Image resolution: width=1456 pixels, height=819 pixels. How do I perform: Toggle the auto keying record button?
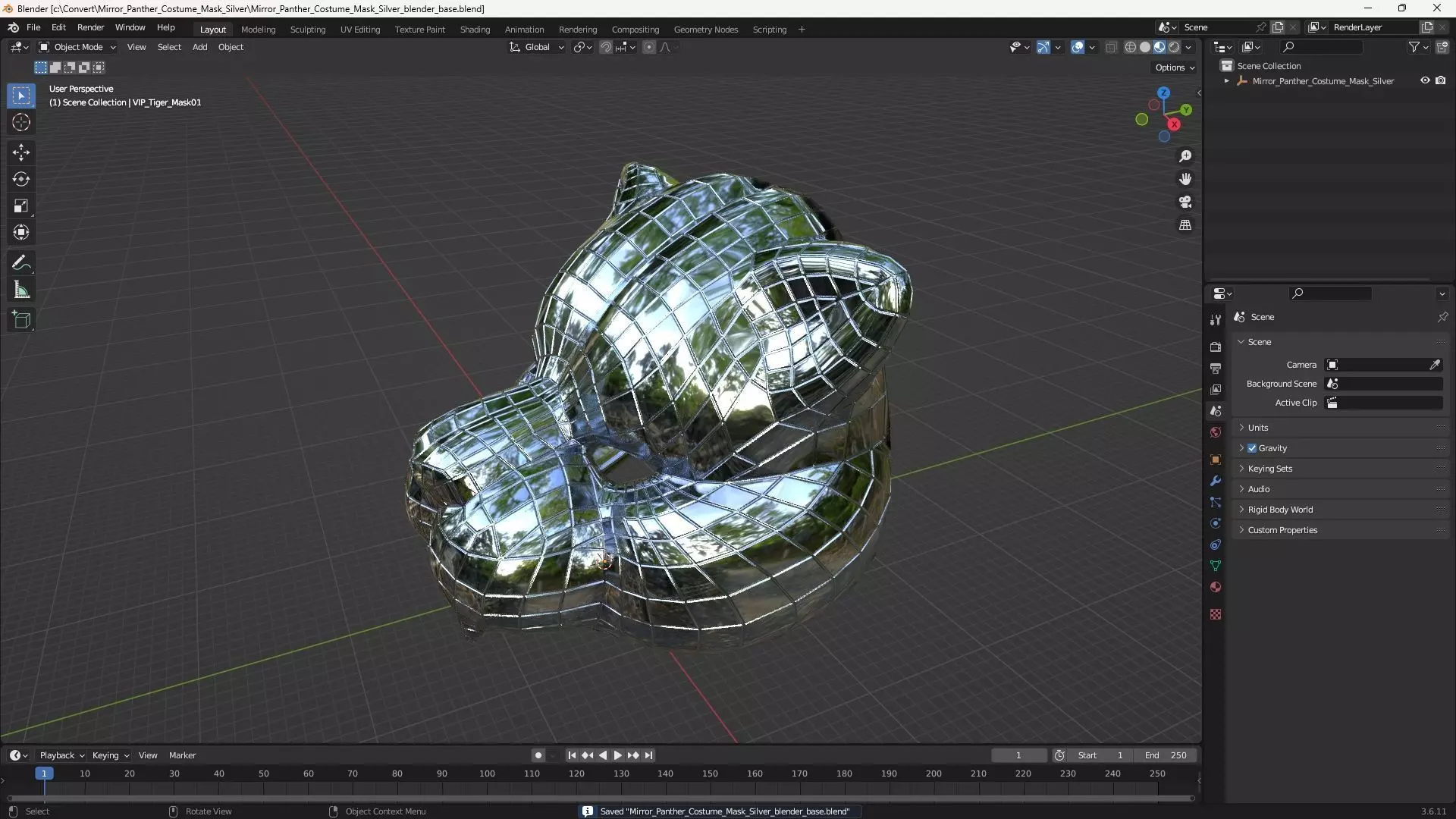pyautogui.click(x=538, y=755)
